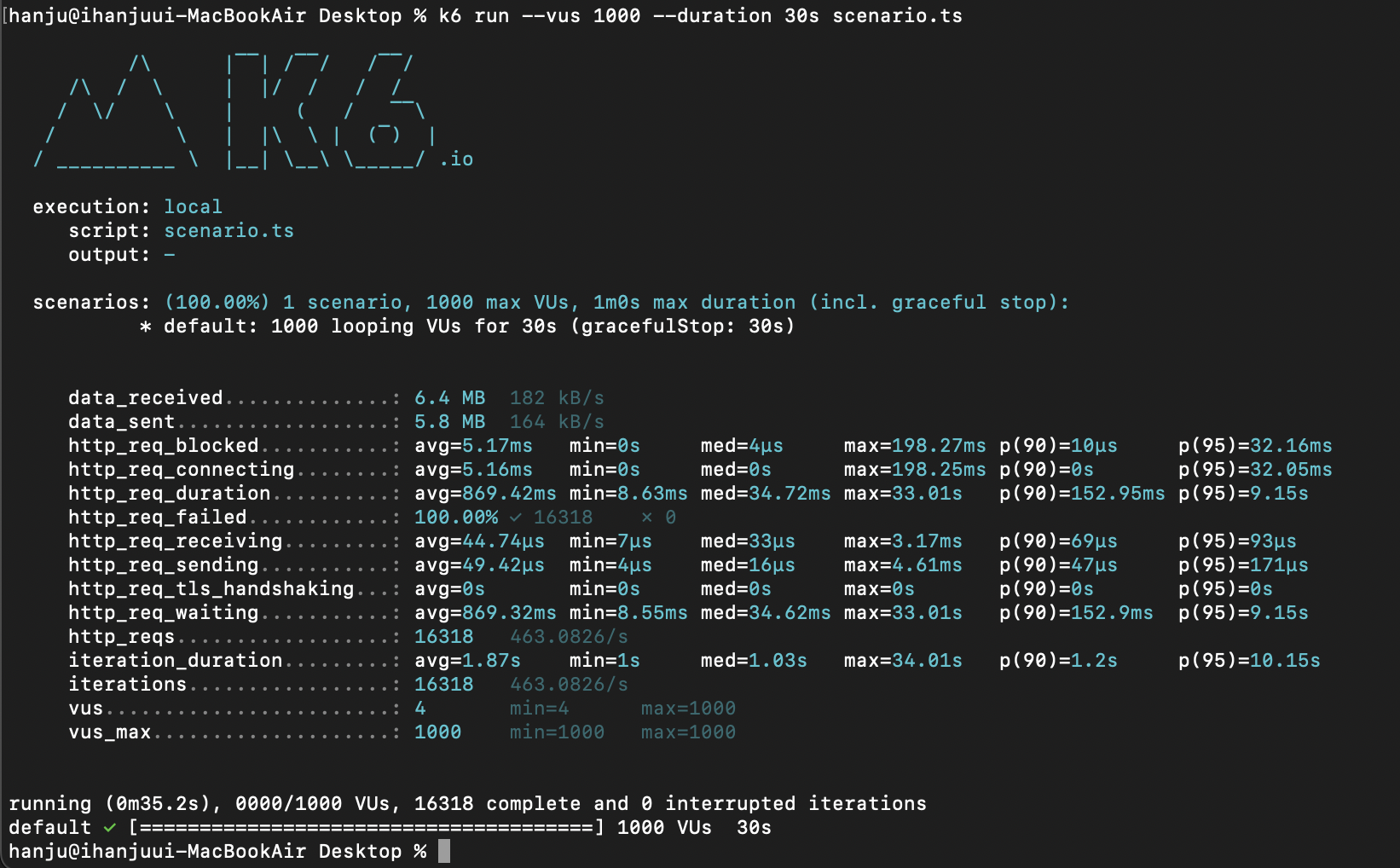Click the '164 kB/s' rate value
This screenshot has height=868, width=1400.
[557, 422]
